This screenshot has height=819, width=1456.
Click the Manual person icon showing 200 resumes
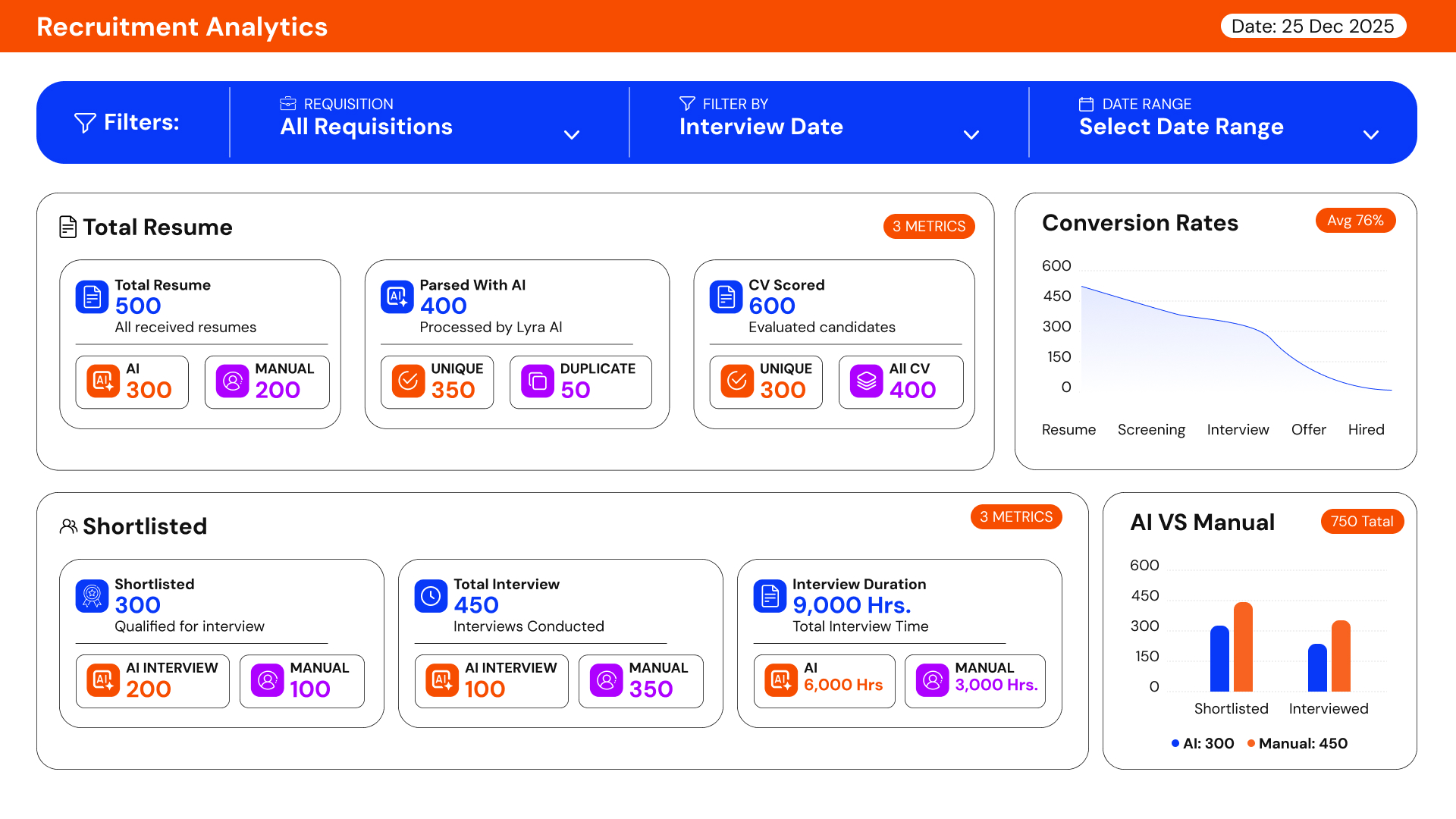pyautogui.click(x=231, y=381)
